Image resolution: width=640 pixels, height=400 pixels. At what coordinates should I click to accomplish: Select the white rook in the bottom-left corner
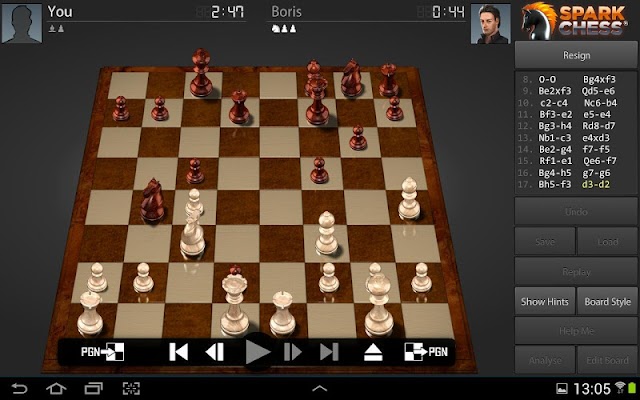[90, 314]
